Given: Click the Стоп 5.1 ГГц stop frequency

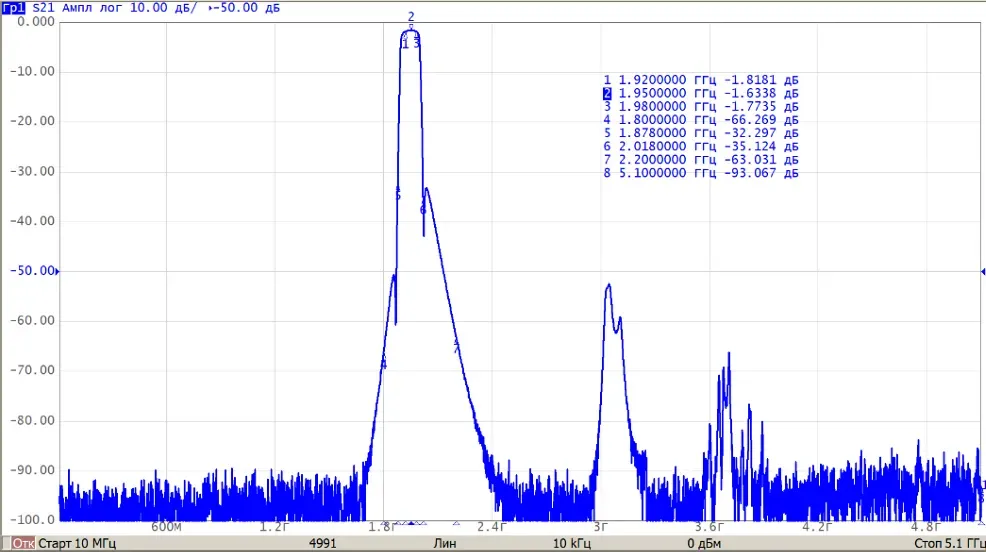Looking at the screenshot, I should click(x=950, y=543).
